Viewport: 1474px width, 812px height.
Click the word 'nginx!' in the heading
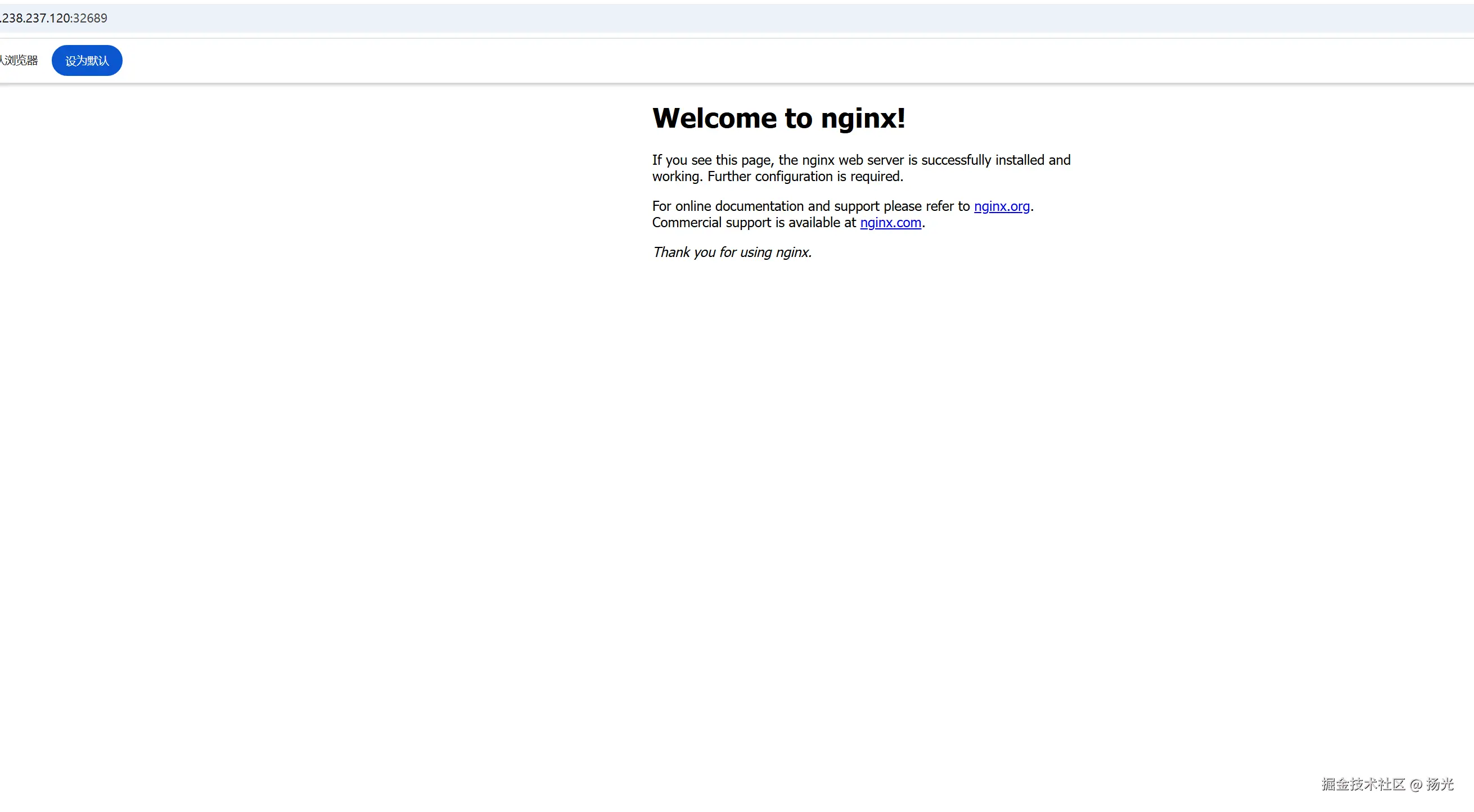(863, 119)
